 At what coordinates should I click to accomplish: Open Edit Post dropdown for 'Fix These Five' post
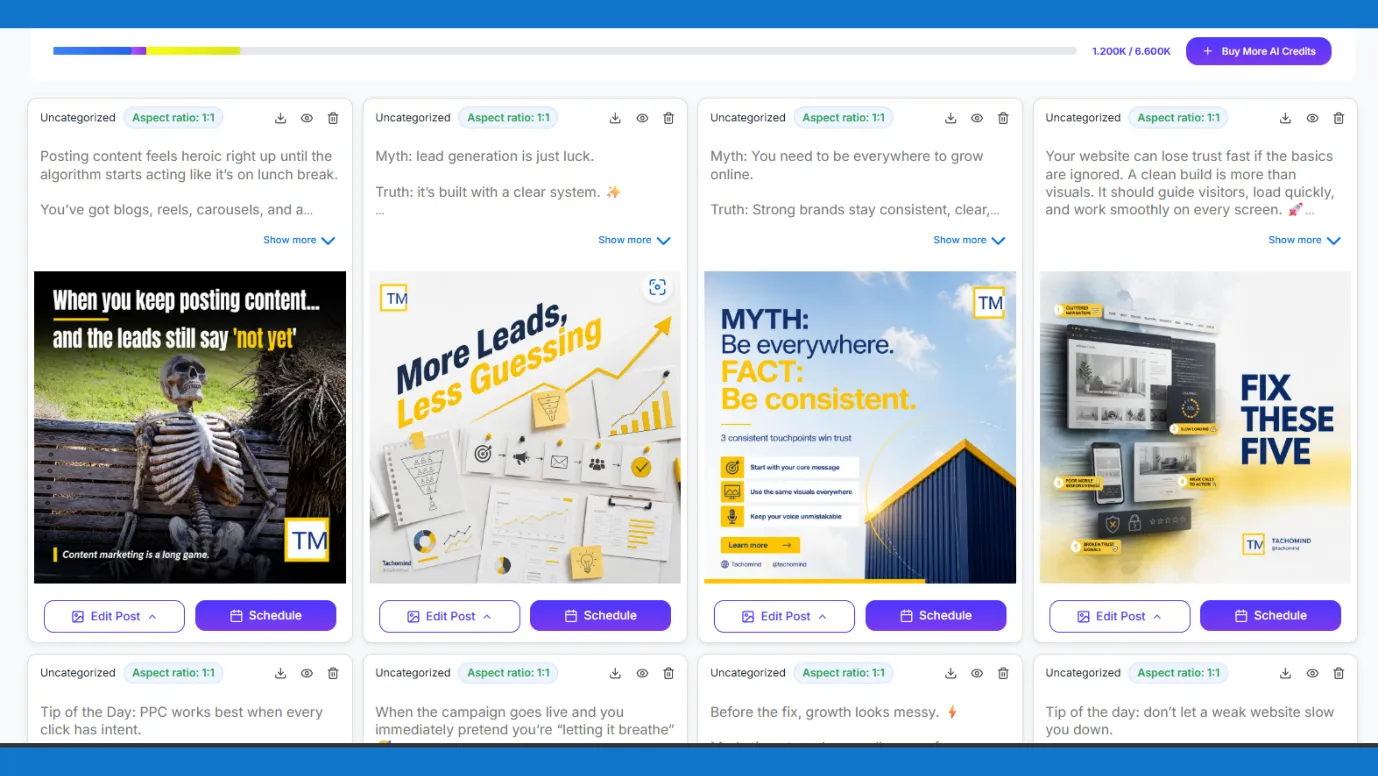coord(1119,616)
